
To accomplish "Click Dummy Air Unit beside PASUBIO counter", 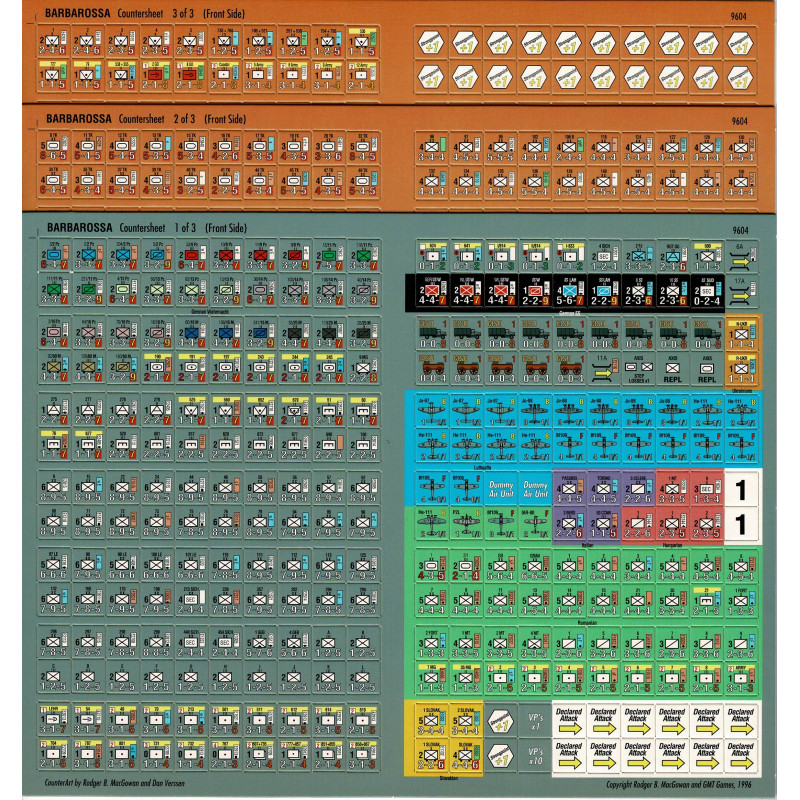I will (535, 488).
